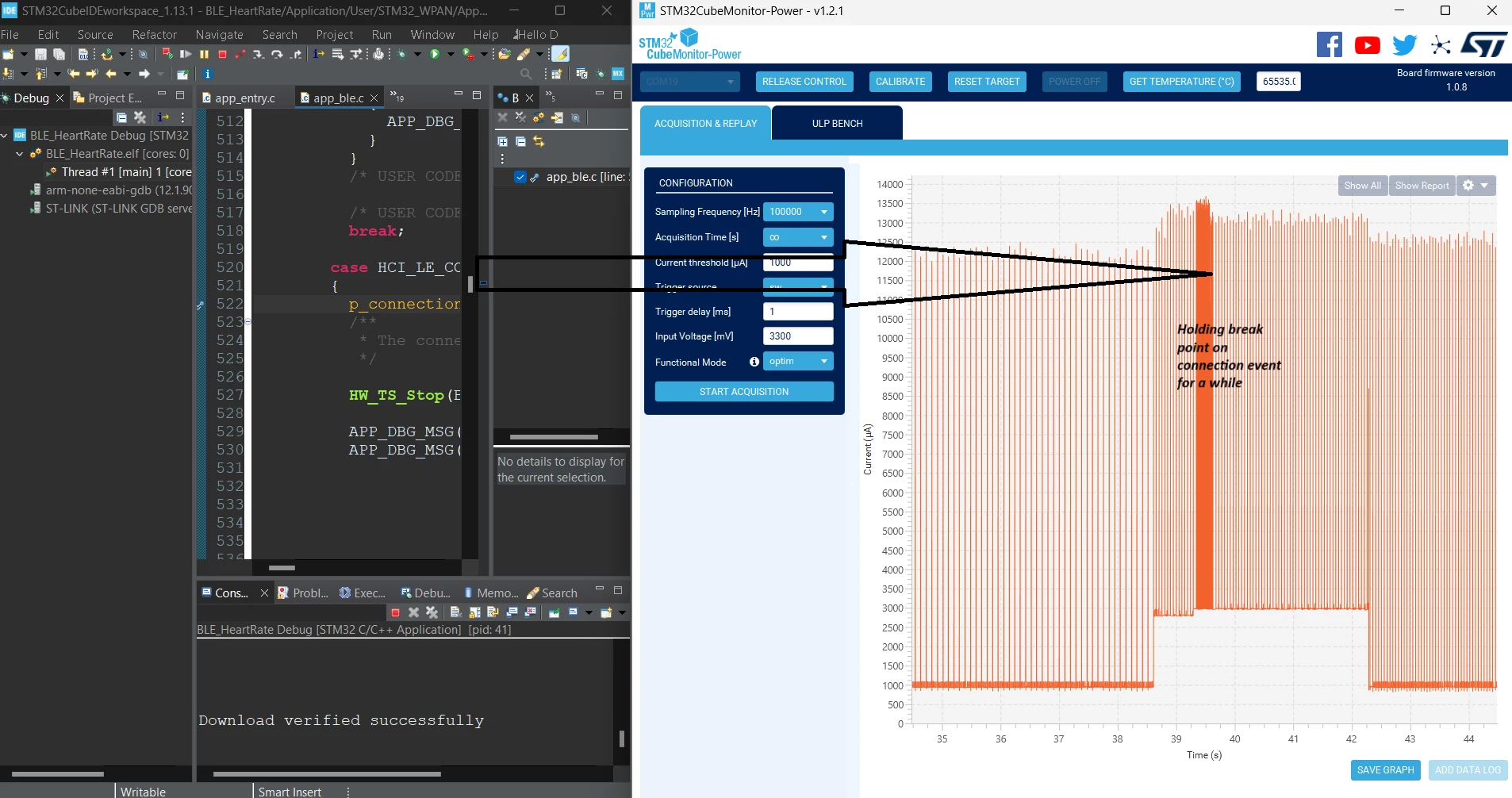Open the YouTube icon in CubeMonitor-Power
Viewport: 1512px width, 798px height.
pos(1367,45)
